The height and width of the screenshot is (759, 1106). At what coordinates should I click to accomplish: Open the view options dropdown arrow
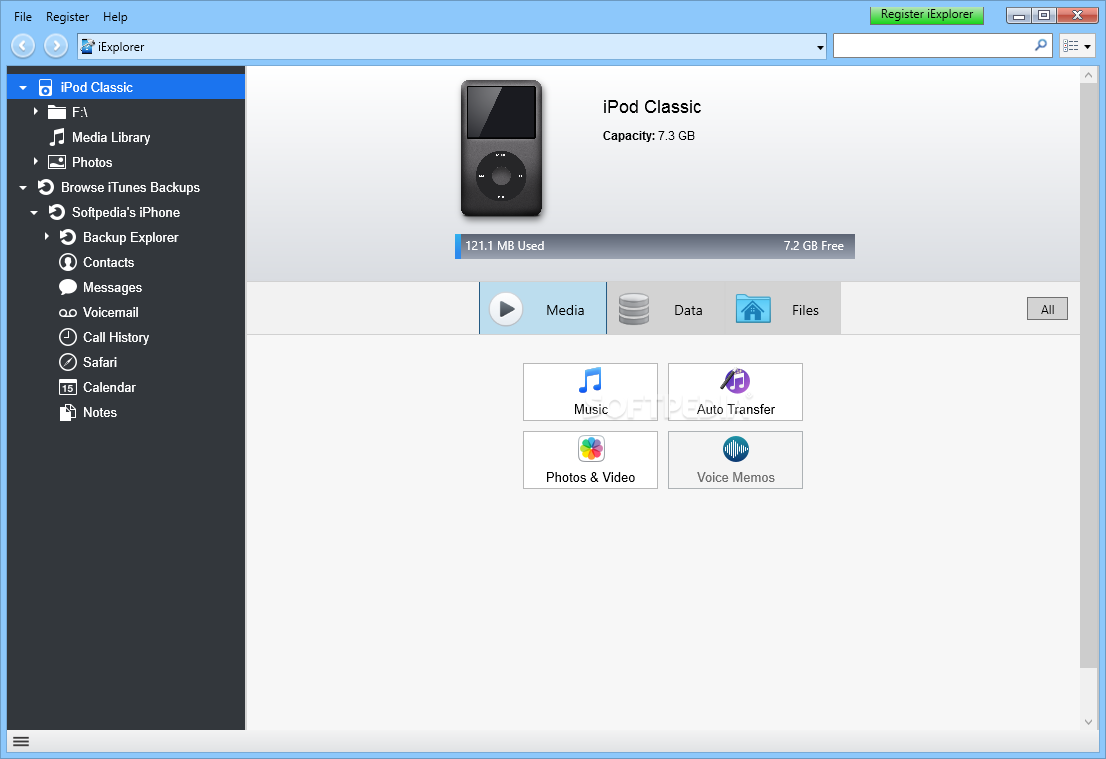point(1088,47)
